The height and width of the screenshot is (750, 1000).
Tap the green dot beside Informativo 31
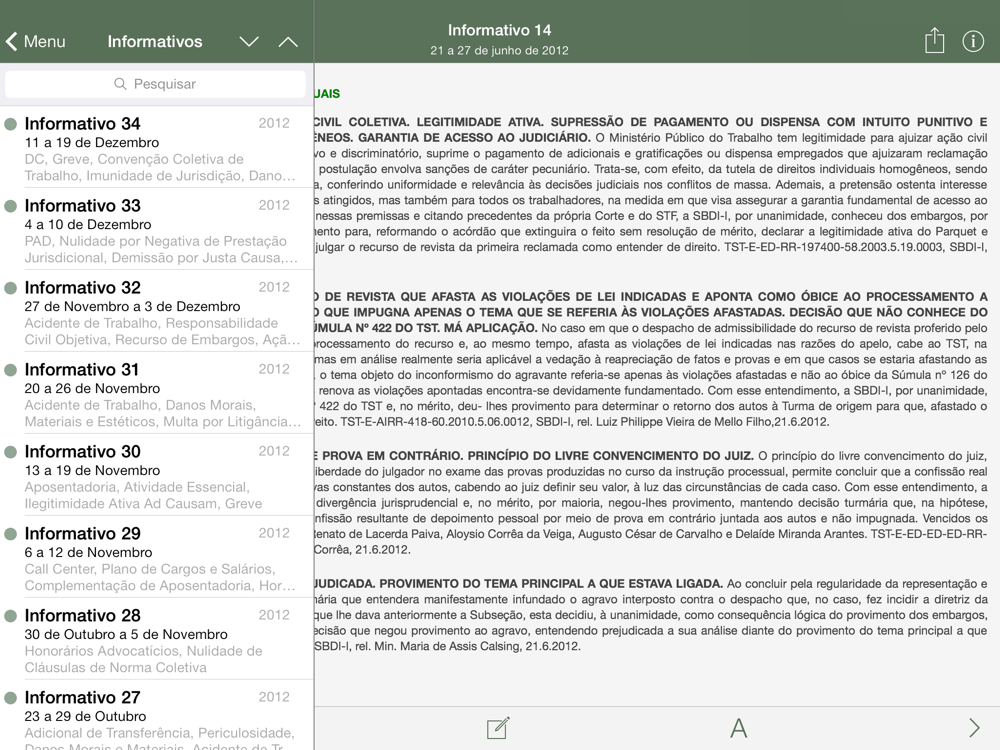(x=10, y=370)
